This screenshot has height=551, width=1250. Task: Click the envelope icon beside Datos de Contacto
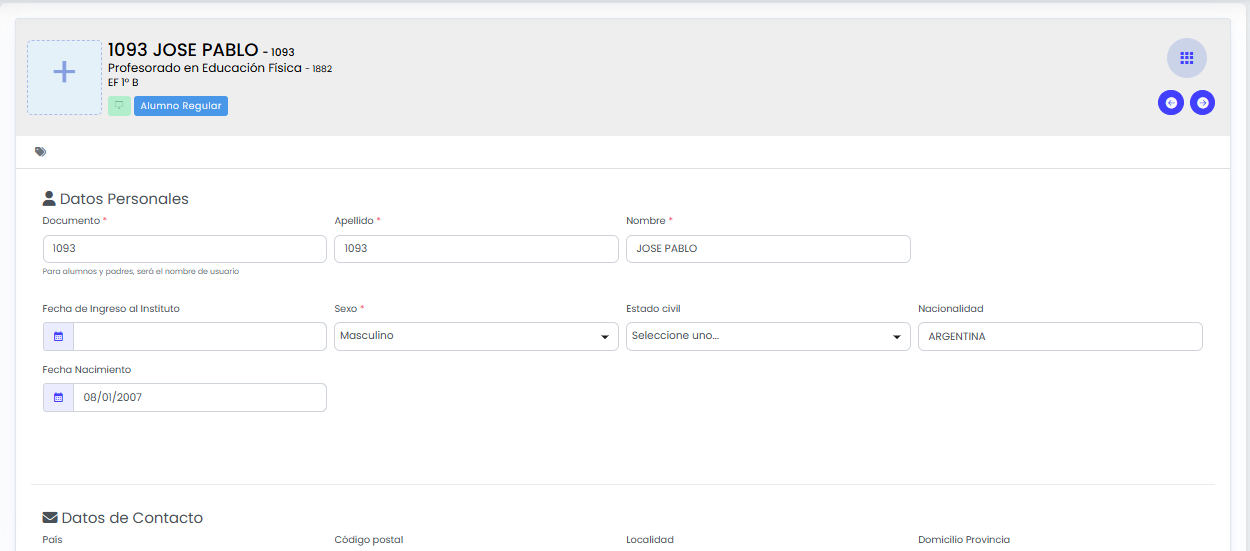pyautogui.click(x=50, y=518)
